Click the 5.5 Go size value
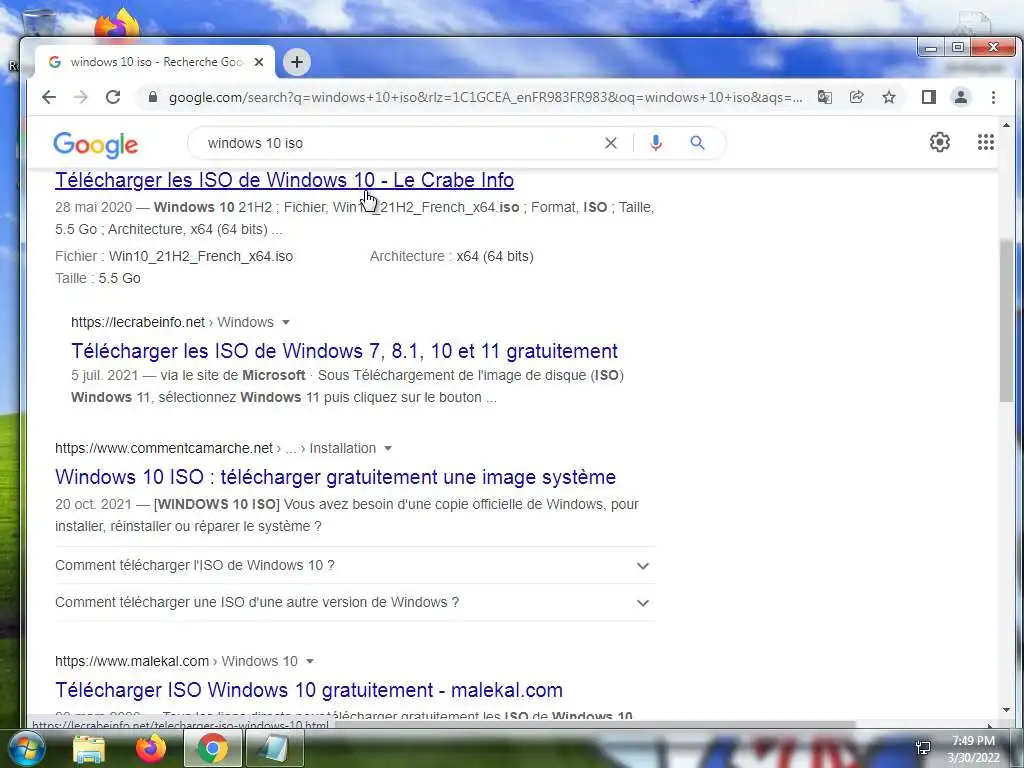Image resolution: width=1024 pixels, height=768 pixels. pos(120,279)
